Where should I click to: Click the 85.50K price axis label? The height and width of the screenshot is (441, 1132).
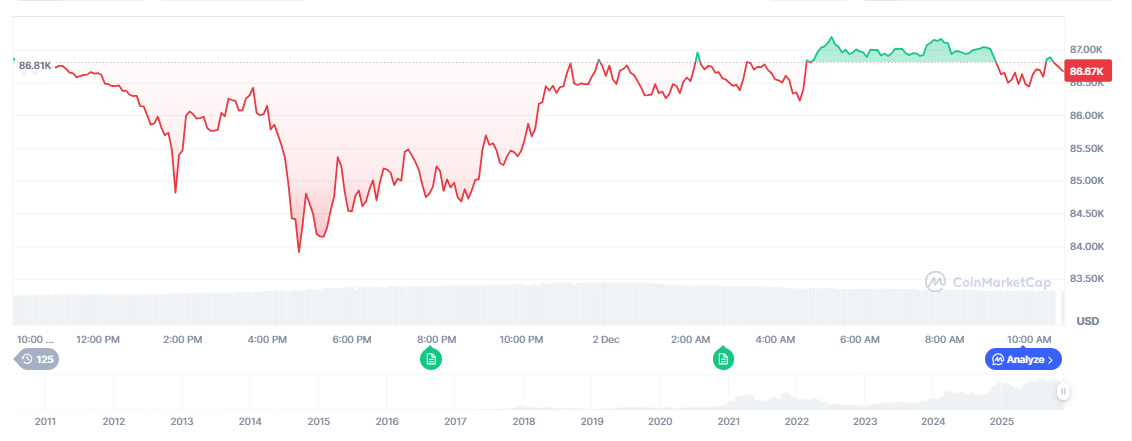click(x=1087, y=148)
